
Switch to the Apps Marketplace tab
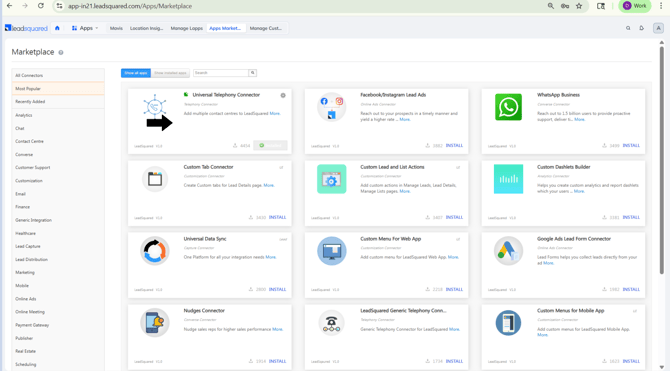pos(225,28)
